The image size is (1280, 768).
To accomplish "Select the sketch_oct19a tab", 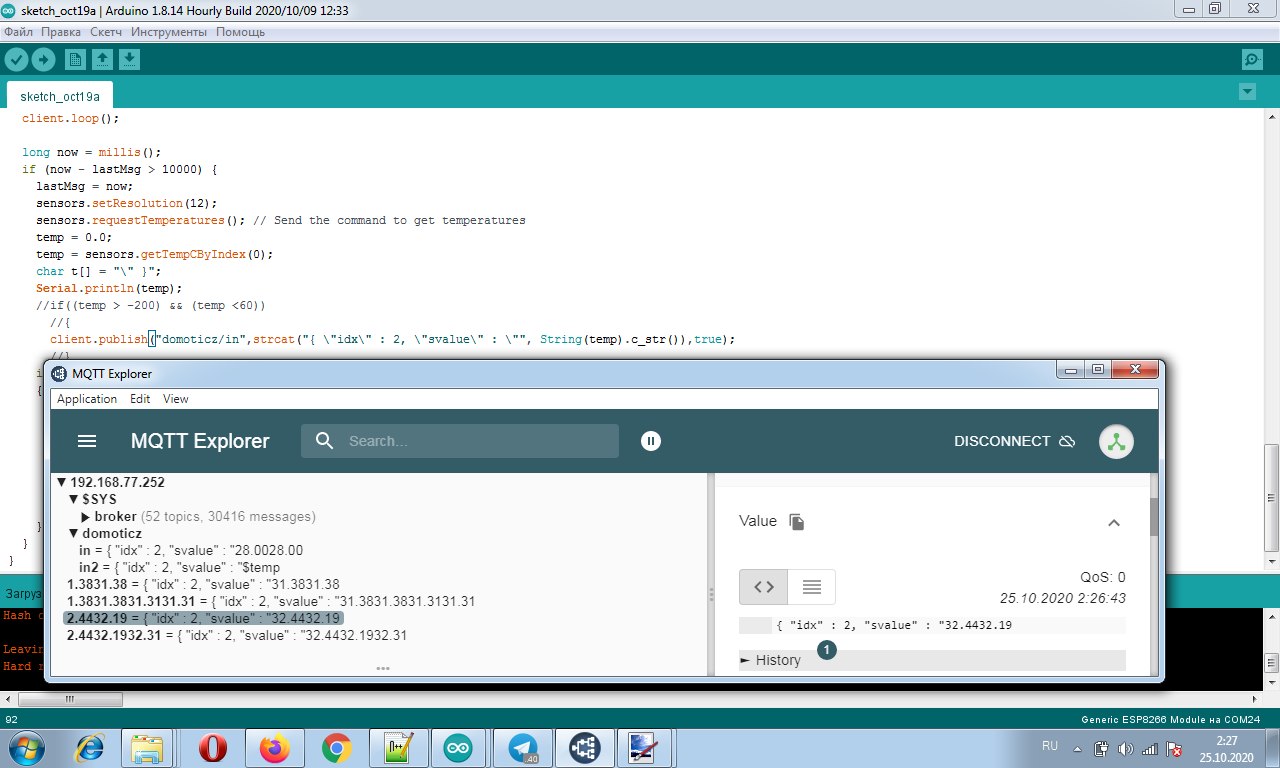I will pos(60,96).
